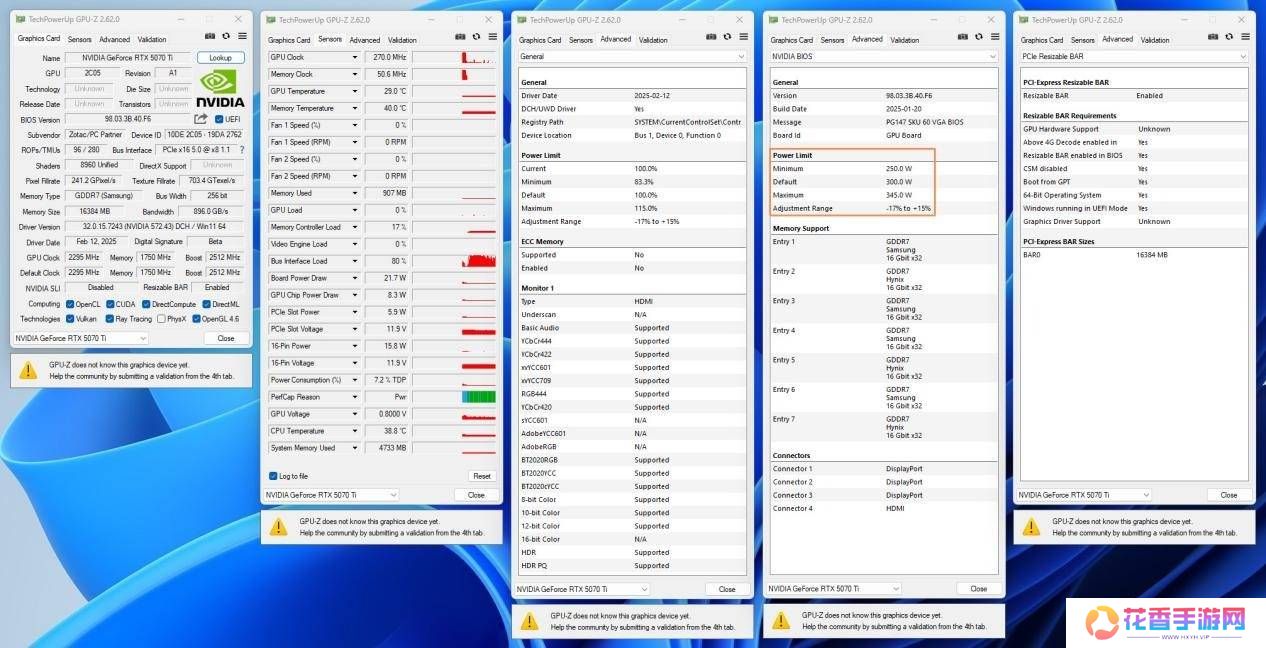Click the BIOS export arrow icon beside UEFI
This screenshot has width=1266, height=648.
[x=201, y=119]
